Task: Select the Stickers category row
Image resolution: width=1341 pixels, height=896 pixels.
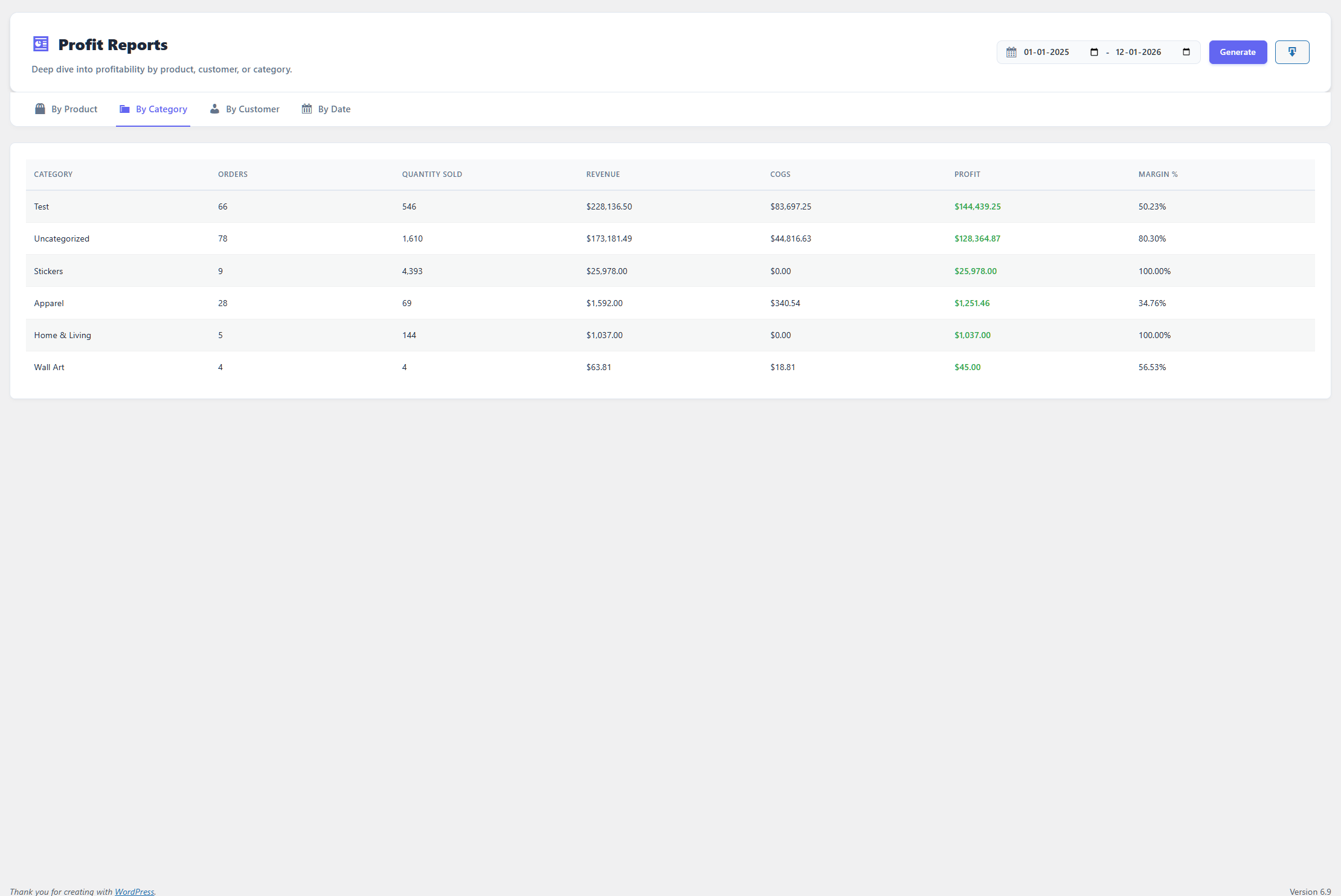Action: pyautogui.click(x=48, y=271)
